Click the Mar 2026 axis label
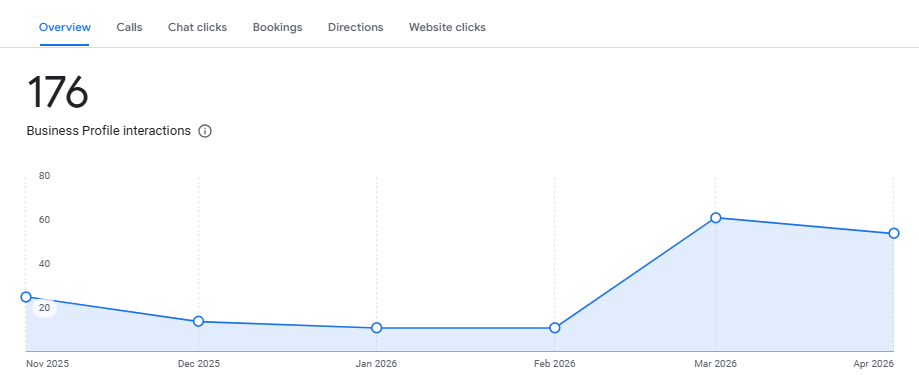This screenshot has height=392, width=919. point(715,364)
